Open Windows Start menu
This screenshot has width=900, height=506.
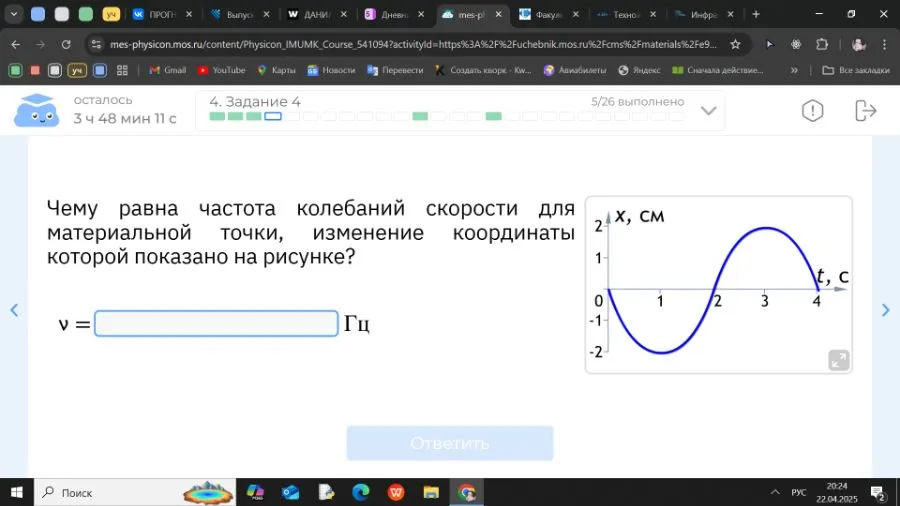coord(17,492)
